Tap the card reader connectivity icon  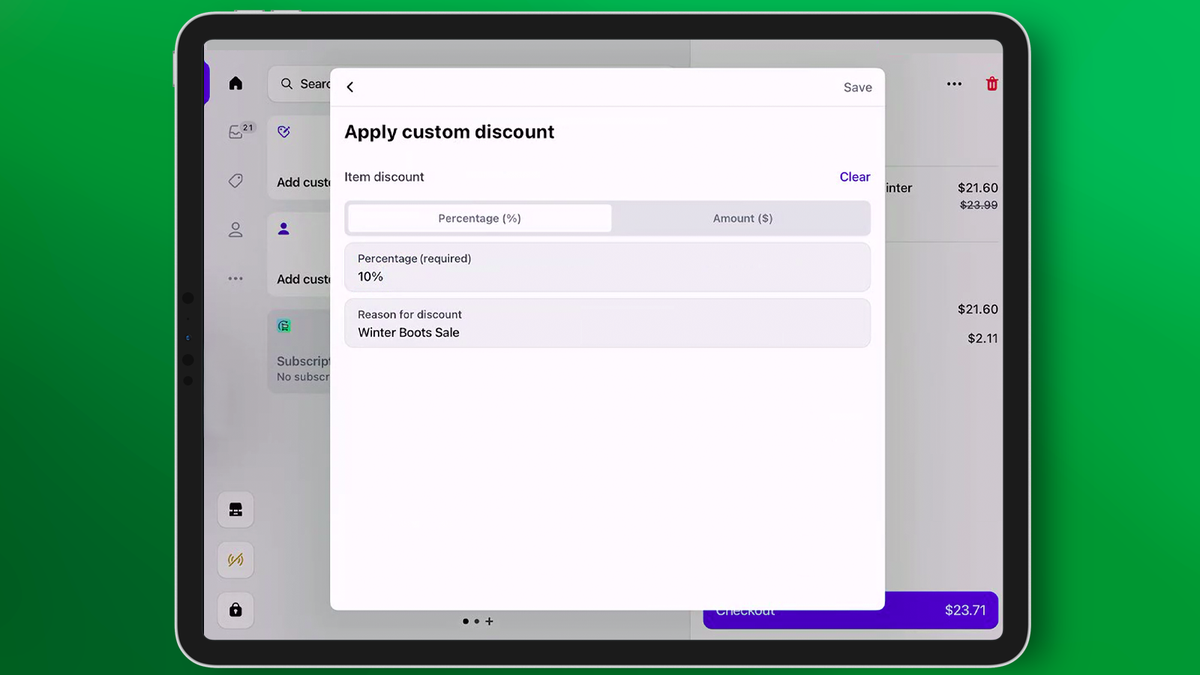click(x=236, y=560)
